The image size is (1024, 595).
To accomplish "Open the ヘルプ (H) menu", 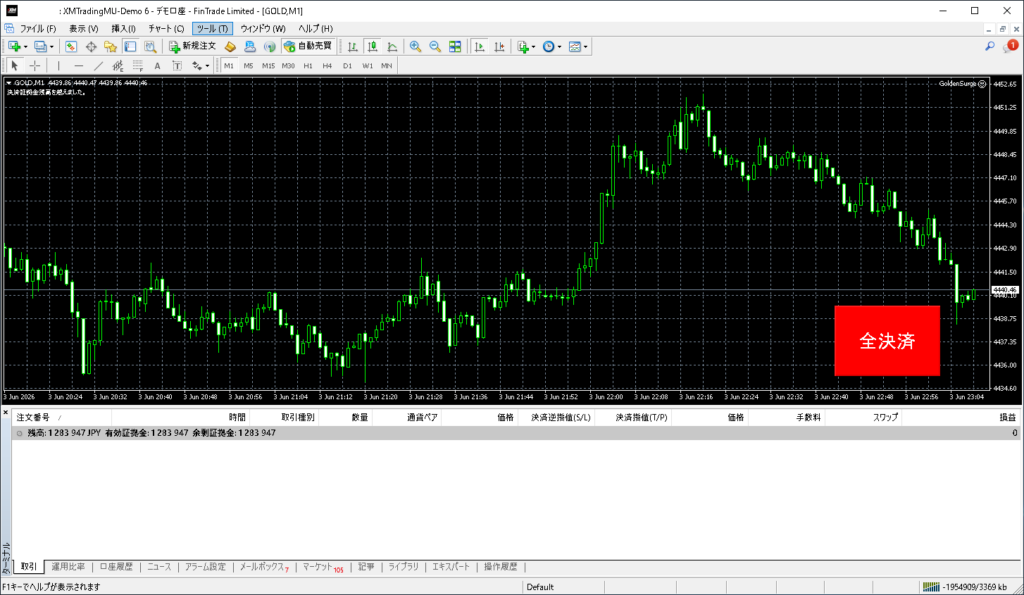I will point(315,29).
